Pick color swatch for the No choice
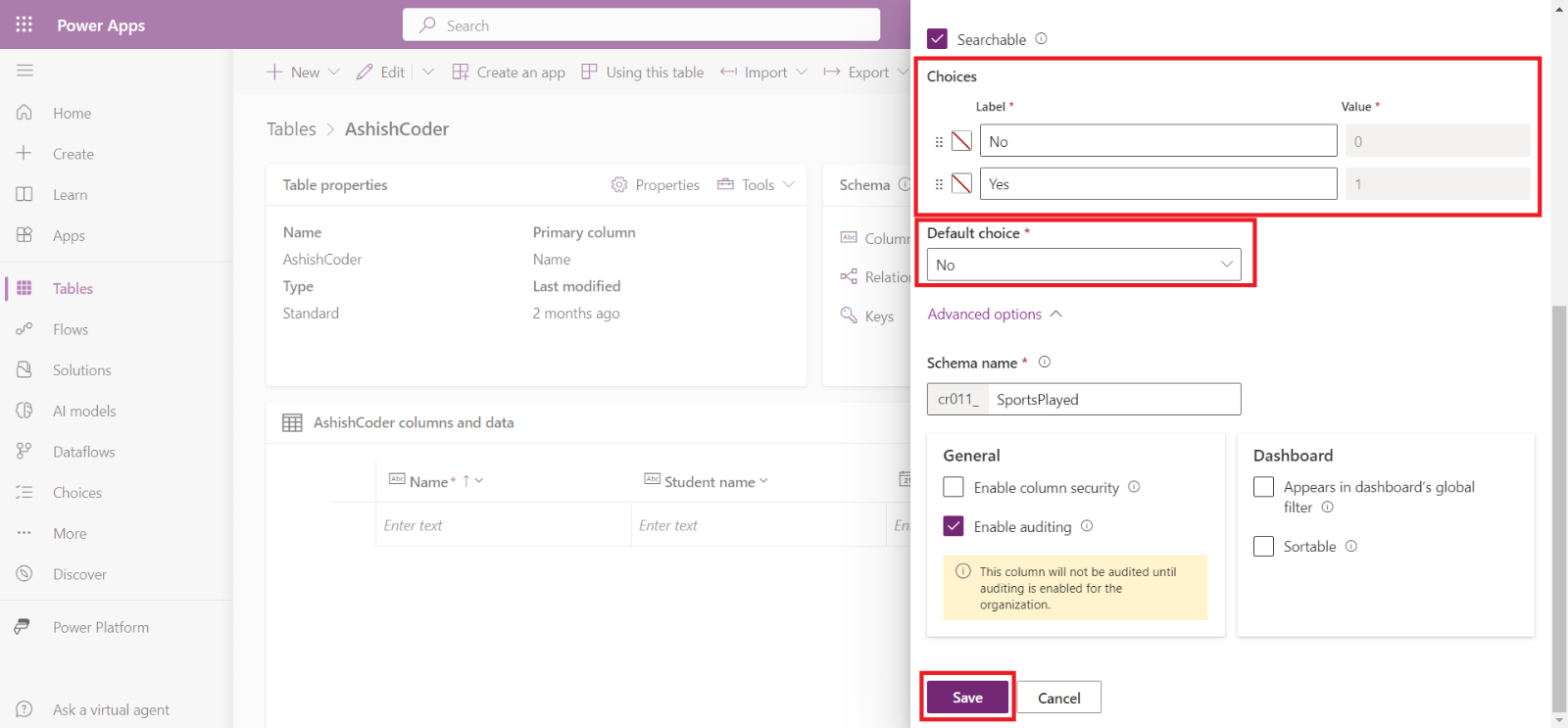 point(961,141)
